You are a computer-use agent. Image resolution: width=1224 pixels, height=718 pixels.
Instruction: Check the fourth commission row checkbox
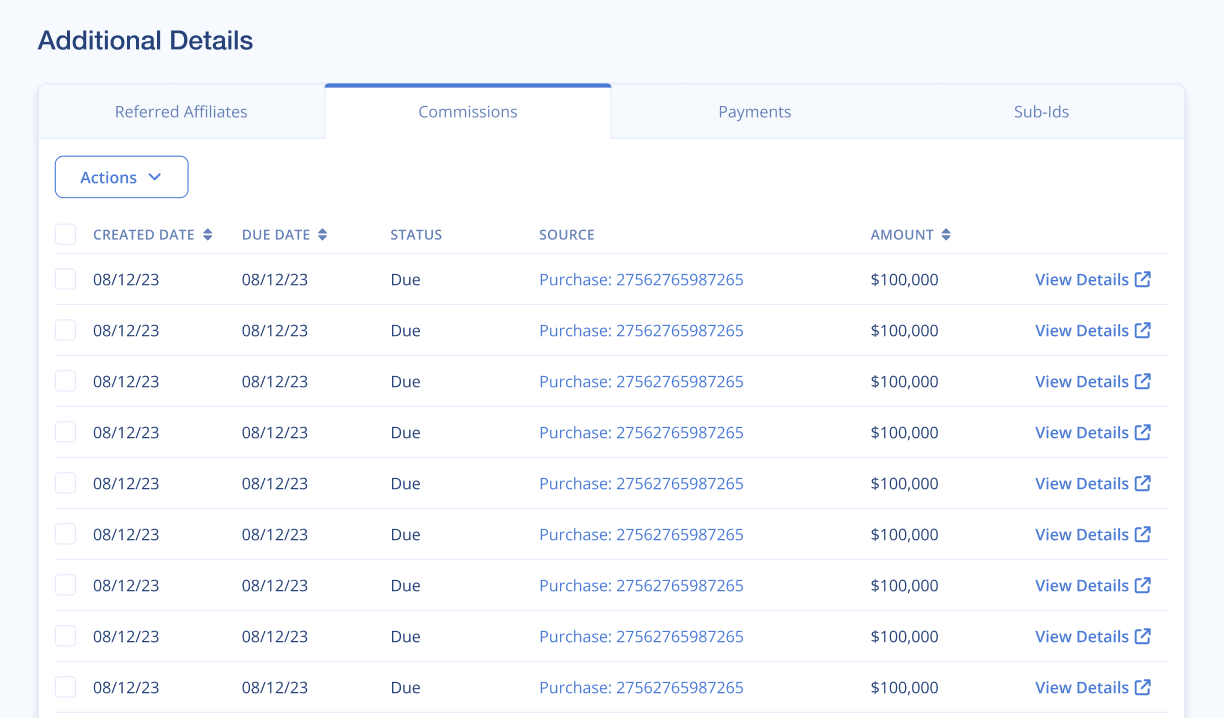point(65,433)
